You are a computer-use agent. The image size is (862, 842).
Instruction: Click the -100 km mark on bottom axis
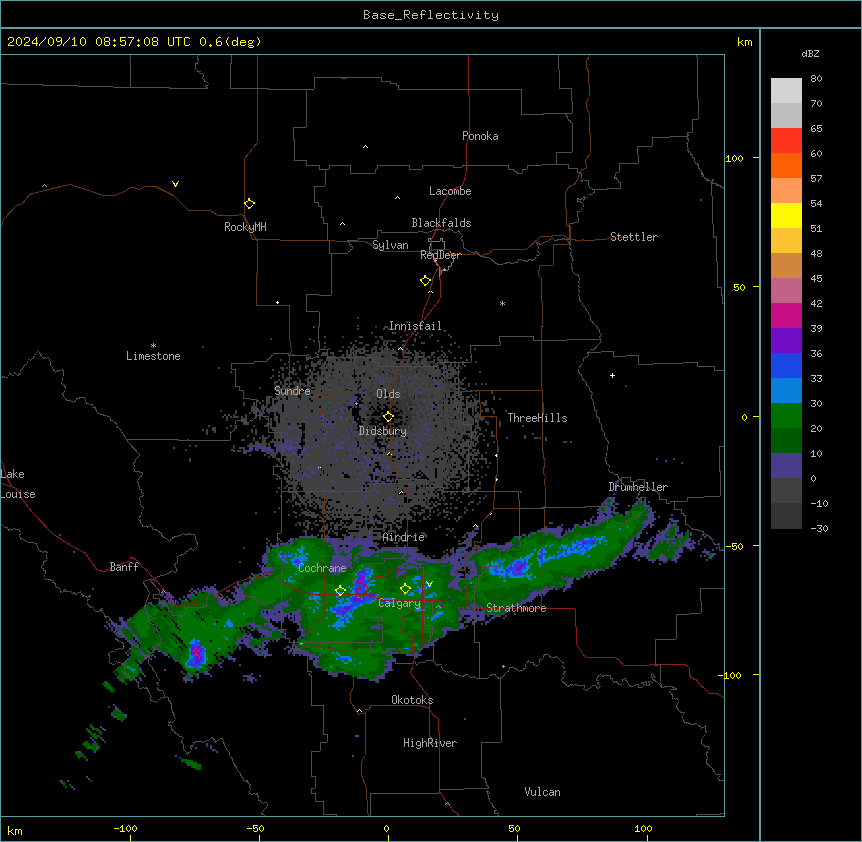125,828
